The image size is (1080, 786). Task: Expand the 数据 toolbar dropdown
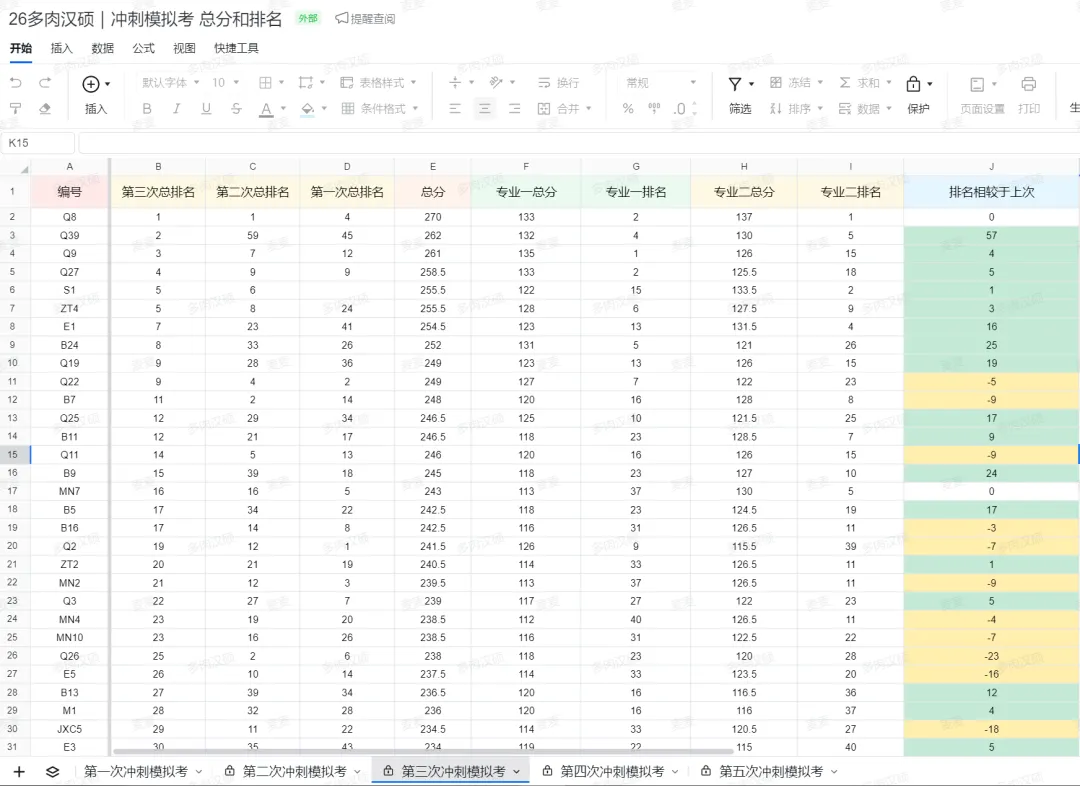[x=889, y=108]
